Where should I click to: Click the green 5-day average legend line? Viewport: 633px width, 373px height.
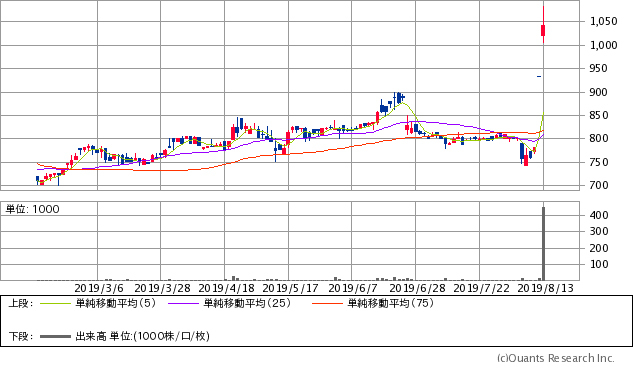[56, 304]
